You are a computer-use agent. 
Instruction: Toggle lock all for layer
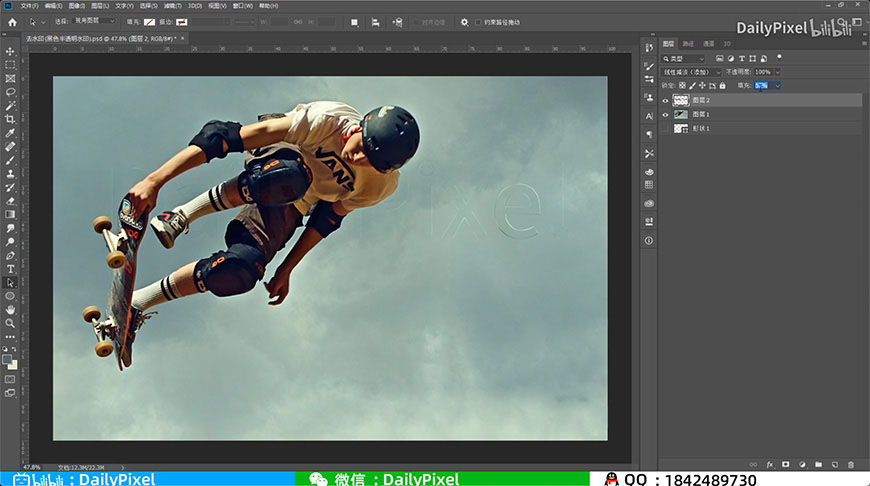[x=722, y=85]
